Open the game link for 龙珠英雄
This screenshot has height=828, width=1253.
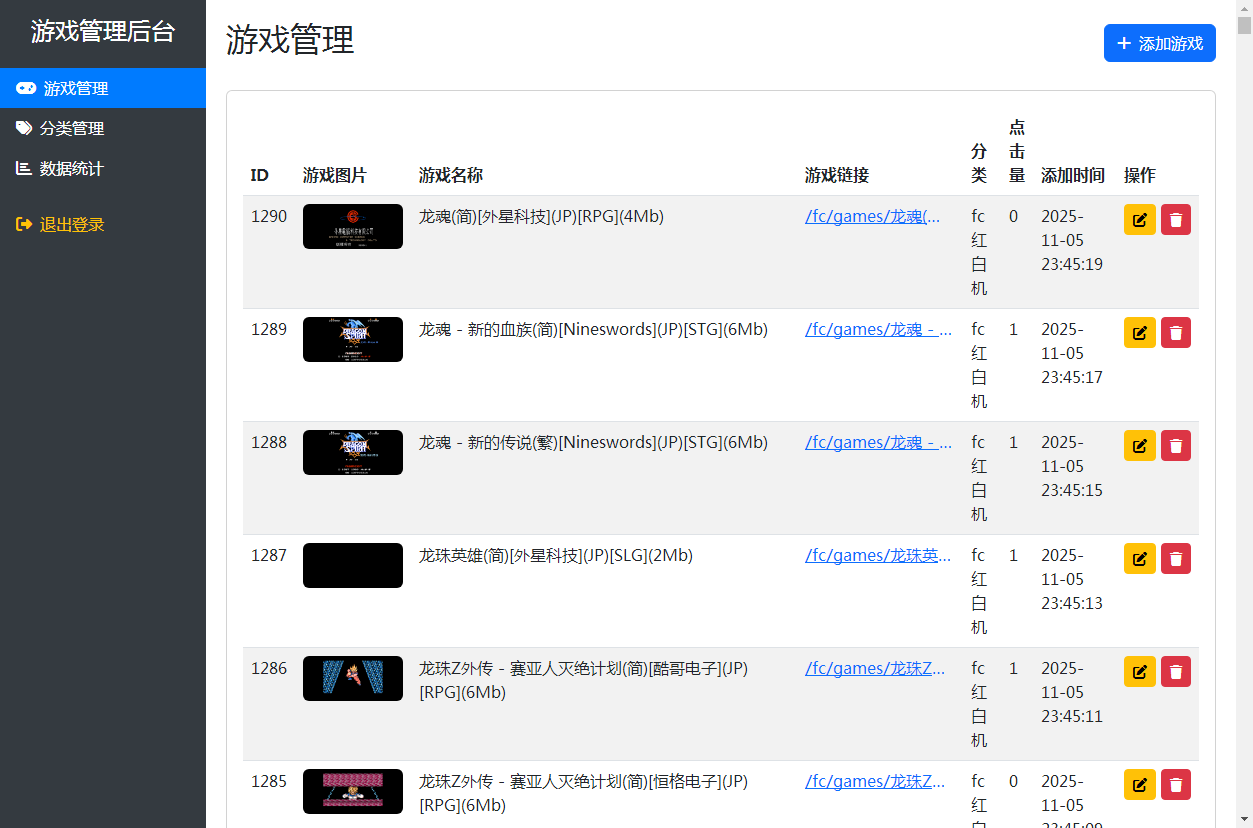click(875, 555)
